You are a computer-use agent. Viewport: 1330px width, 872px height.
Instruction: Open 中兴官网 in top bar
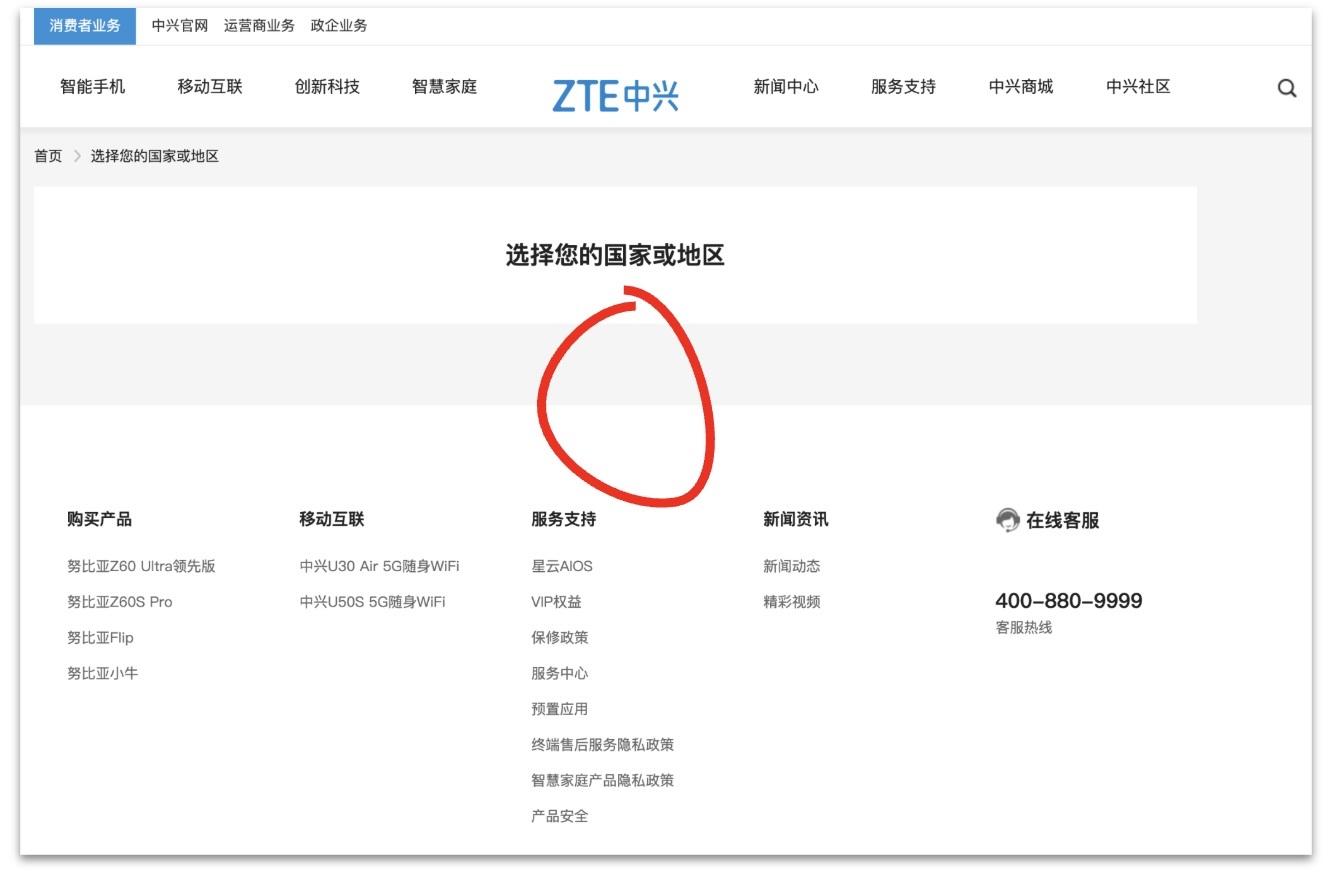pyautogui.click(x=180, y=26)
